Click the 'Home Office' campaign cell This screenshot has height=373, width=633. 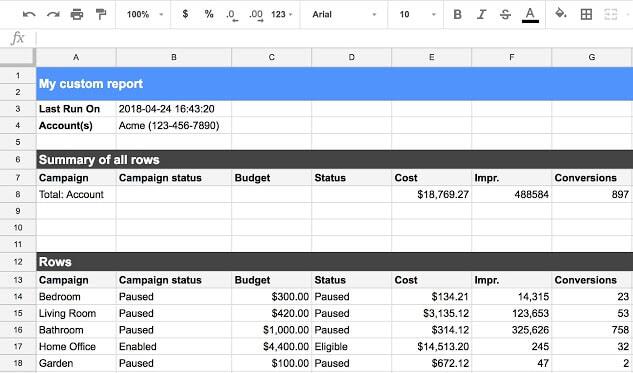click(76, 346)
